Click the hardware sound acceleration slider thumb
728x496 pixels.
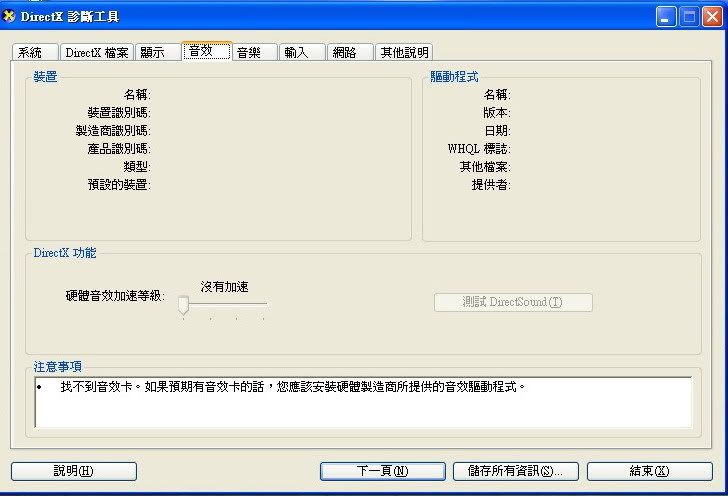(183, 305)
